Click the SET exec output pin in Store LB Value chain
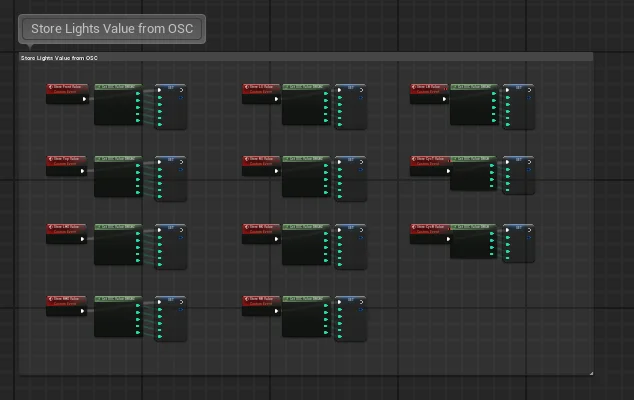634x400 pixels. pyautogui.click(x=529, y=90)
